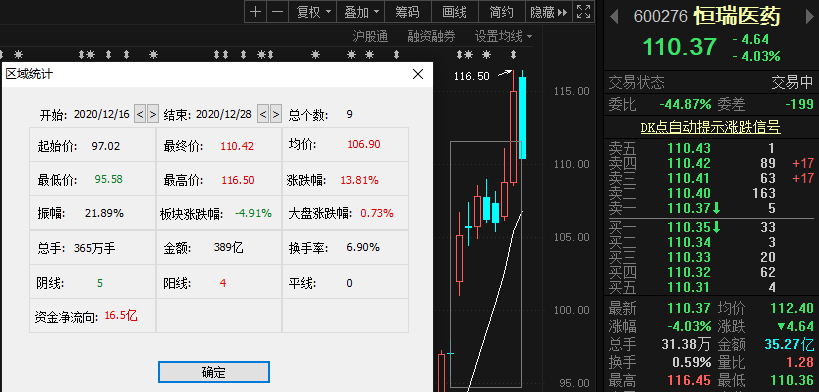Click 大盘涨跌幅 value 0.73%

pos(377,213)
